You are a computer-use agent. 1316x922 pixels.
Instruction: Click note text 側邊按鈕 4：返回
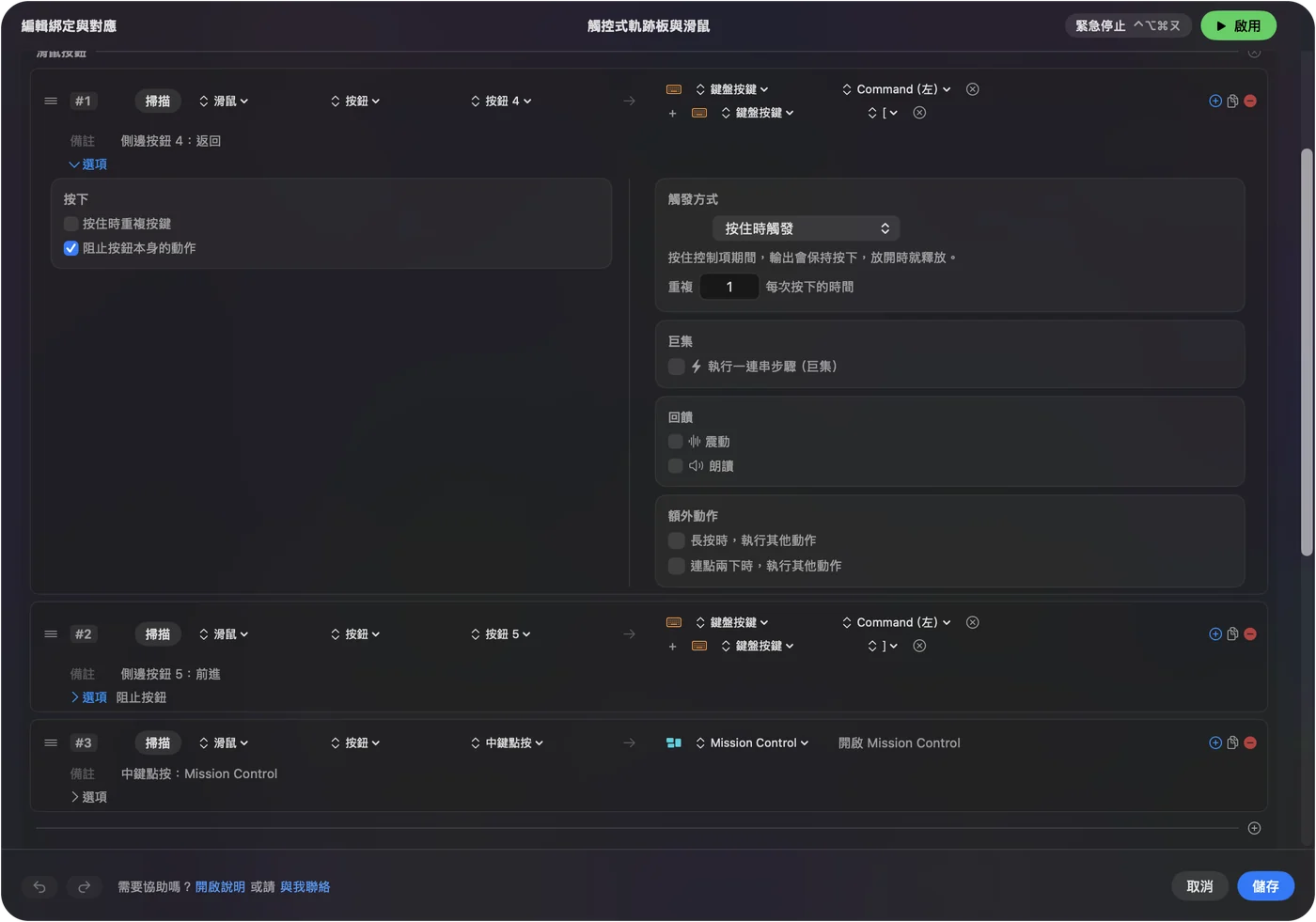171,141
